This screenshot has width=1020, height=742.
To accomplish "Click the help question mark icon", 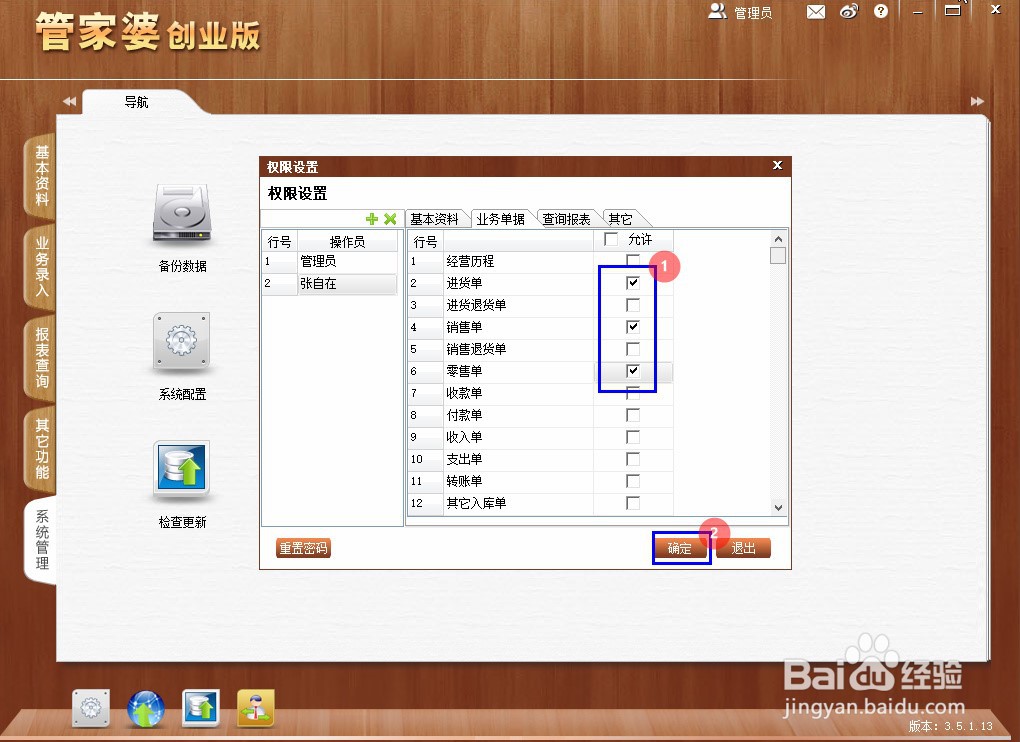I will tap(881, 12).
